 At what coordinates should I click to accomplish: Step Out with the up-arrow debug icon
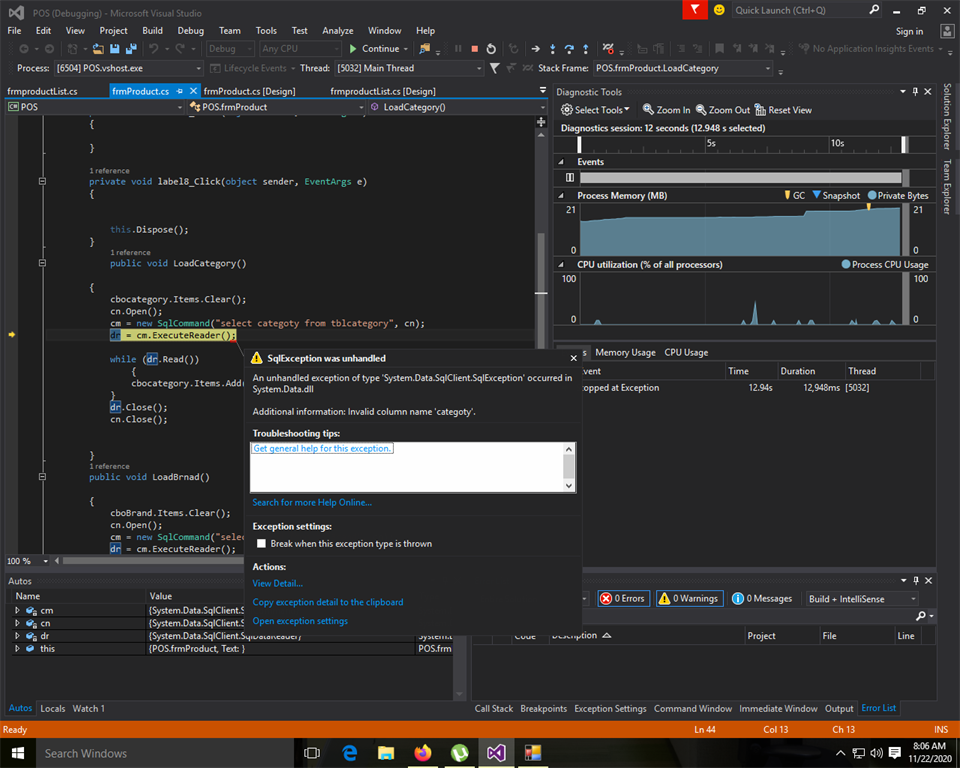tap(586, 48)
